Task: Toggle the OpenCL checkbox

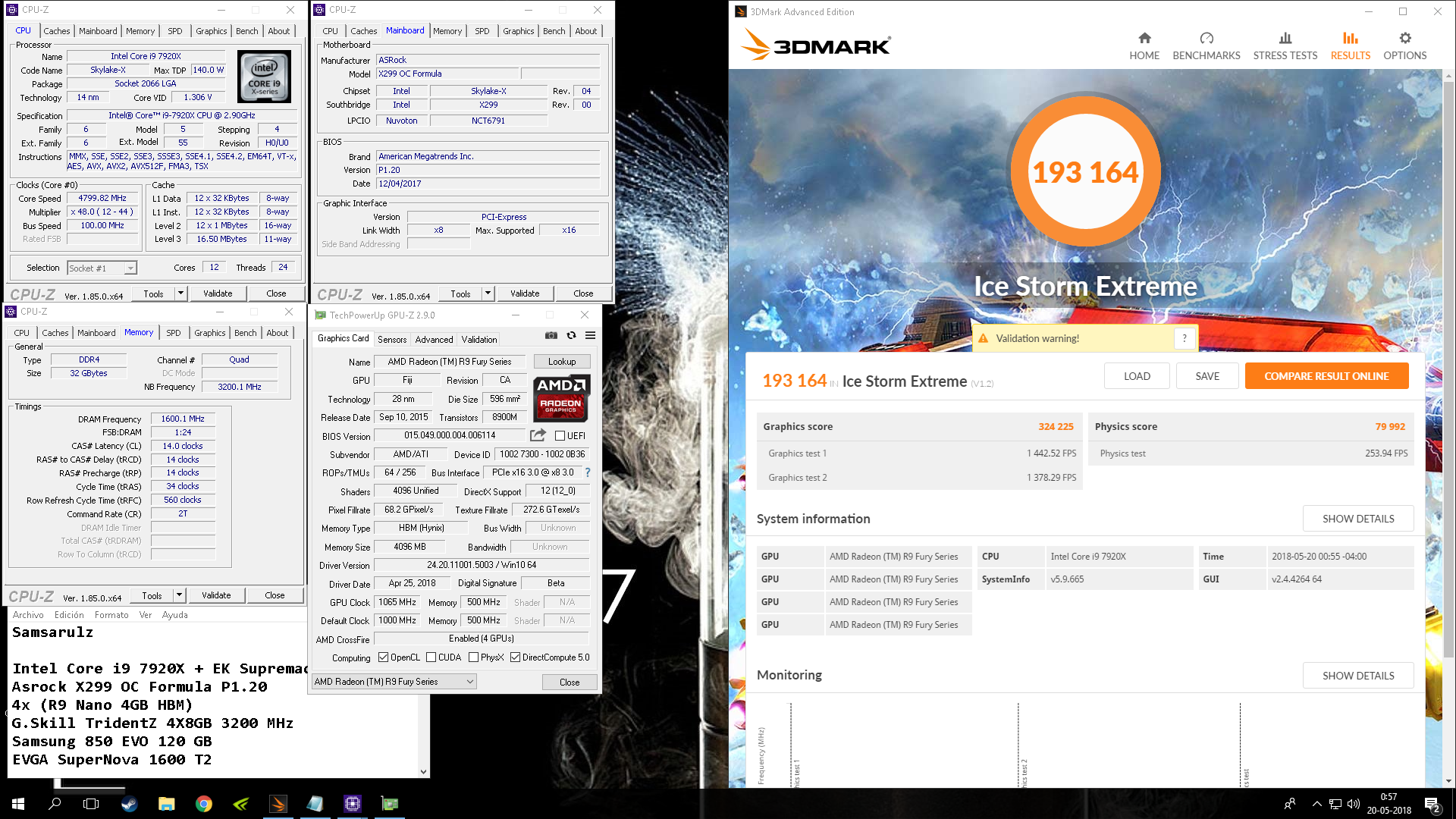Action: tap(384, 657)
